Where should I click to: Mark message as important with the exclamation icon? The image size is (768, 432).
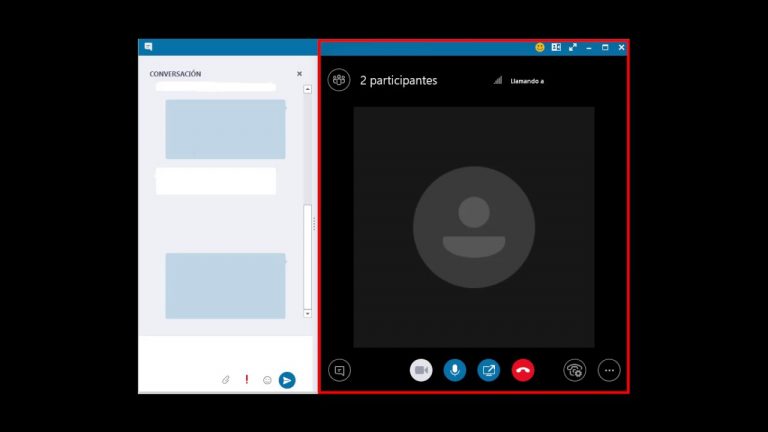(x=247, y=379)
